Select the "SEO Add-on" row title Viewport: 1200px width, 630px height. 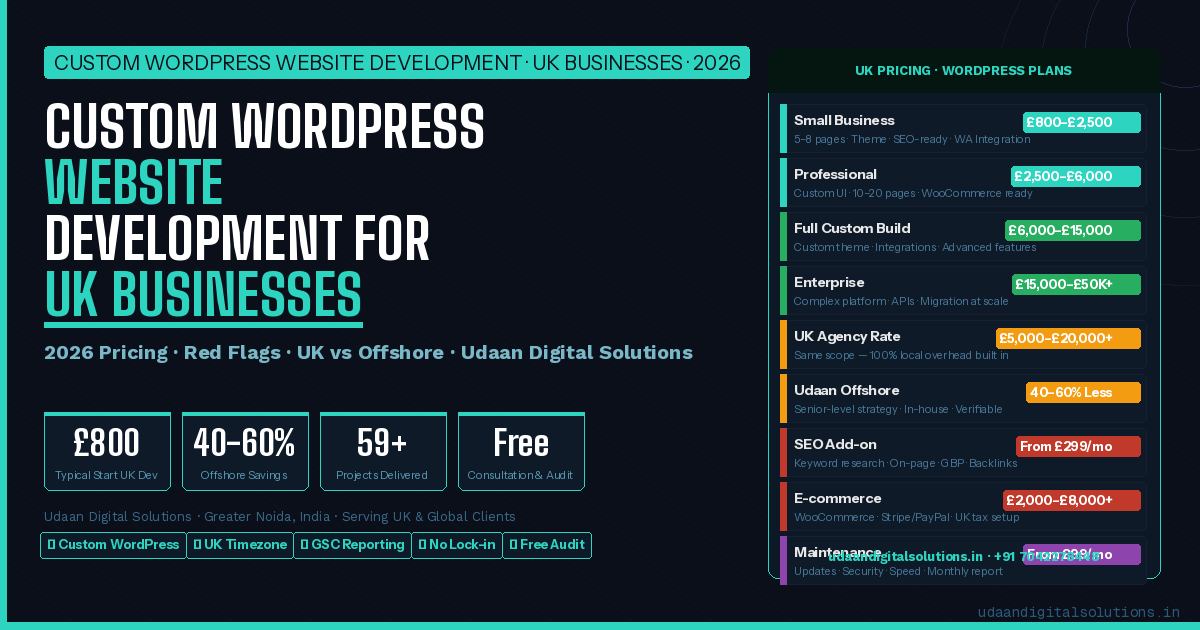click(x=835, y=445)
